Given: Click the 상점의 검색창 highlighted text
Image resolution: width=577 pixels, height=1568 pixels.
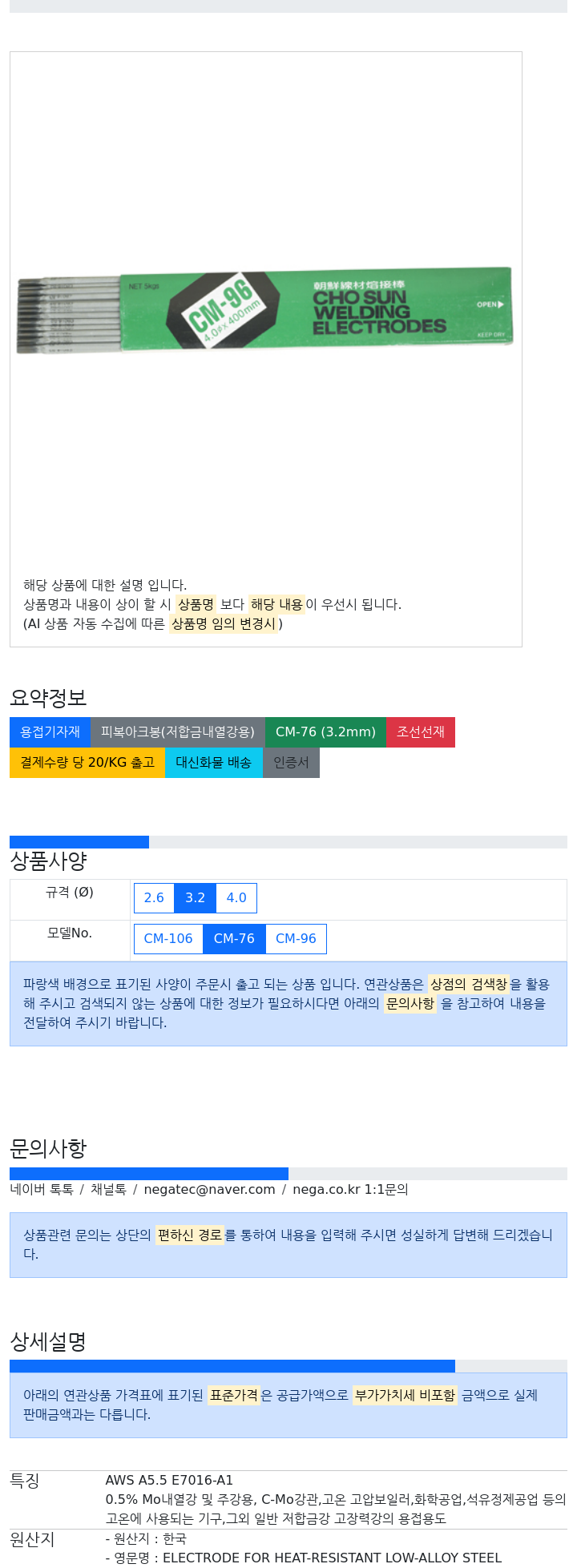Looking at the screenshot, I should pyautogui.click(x=469, y=984).
